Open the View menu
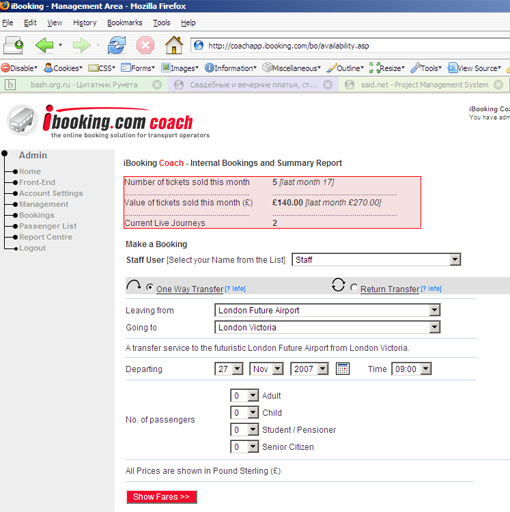The image size is (510, 512). (55, 23)
